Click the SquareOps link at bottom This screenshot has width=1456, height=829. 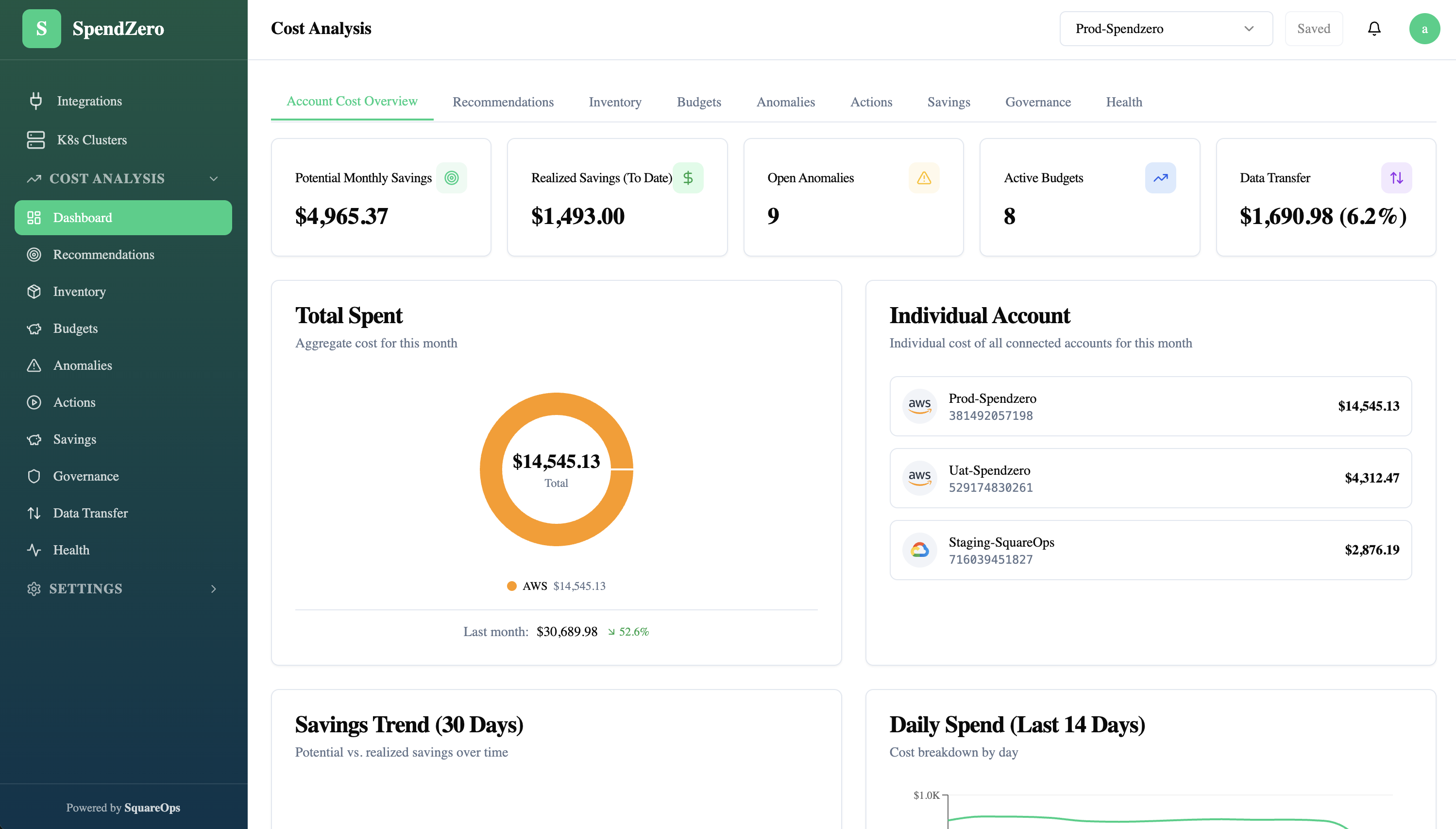pos(152,807)
